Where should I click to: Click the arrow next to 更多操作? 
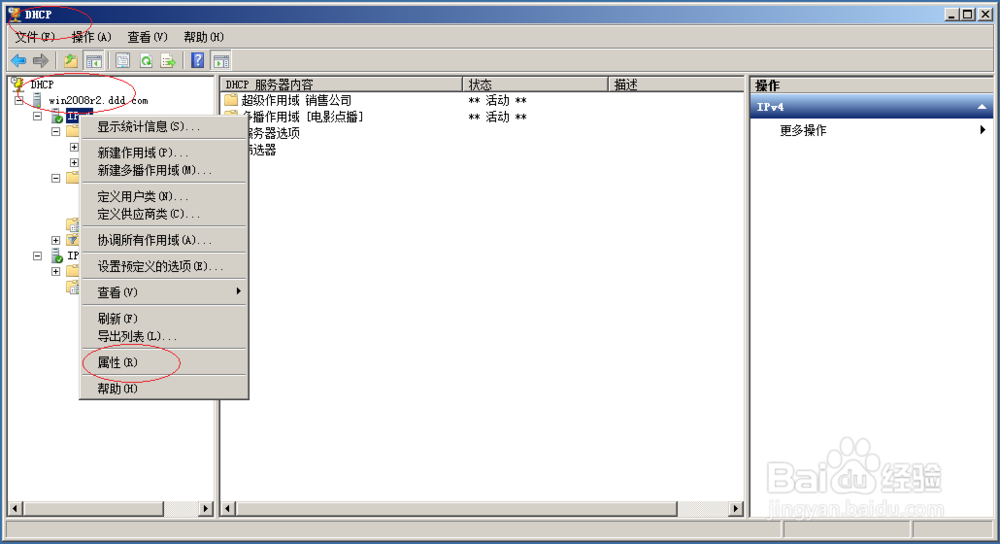(x=982, y=130)
